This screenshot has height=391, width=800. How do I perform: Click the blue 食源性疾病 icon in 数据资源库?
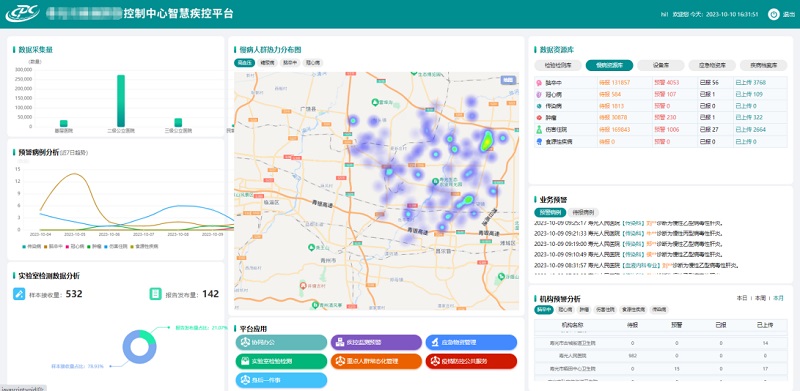pos(539,141)
